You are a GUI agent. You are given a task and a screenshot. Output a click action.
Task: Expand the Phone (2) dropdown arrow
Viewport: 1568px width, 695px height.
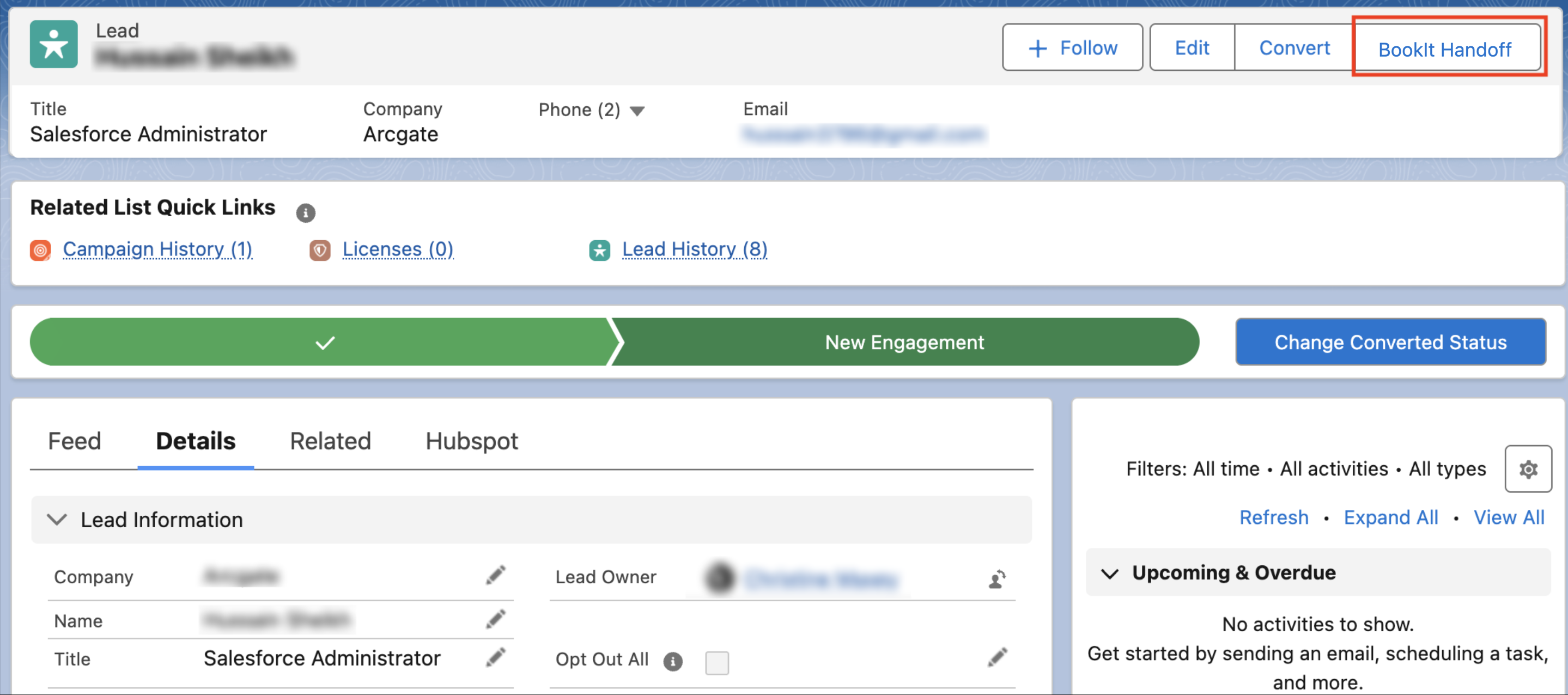point(637,111)
